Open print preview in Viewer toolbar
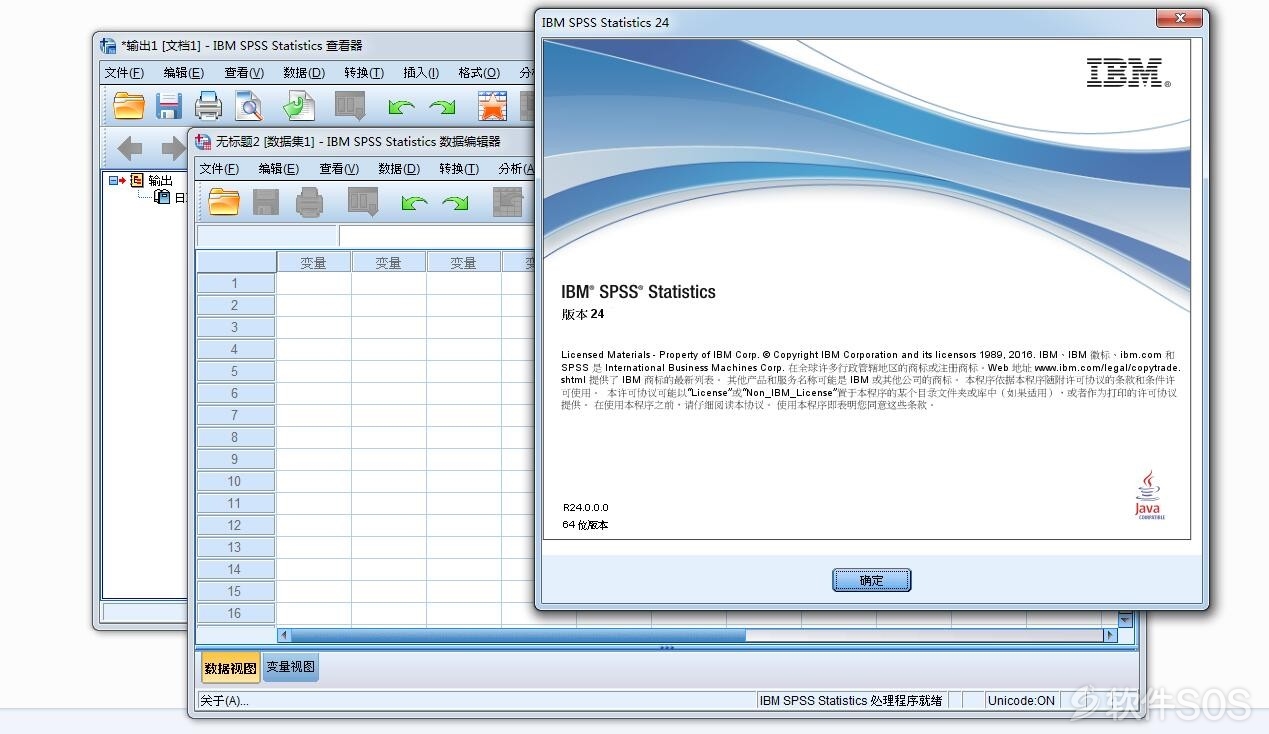This screenshot has width=1269, height=734. click(249, 105)
